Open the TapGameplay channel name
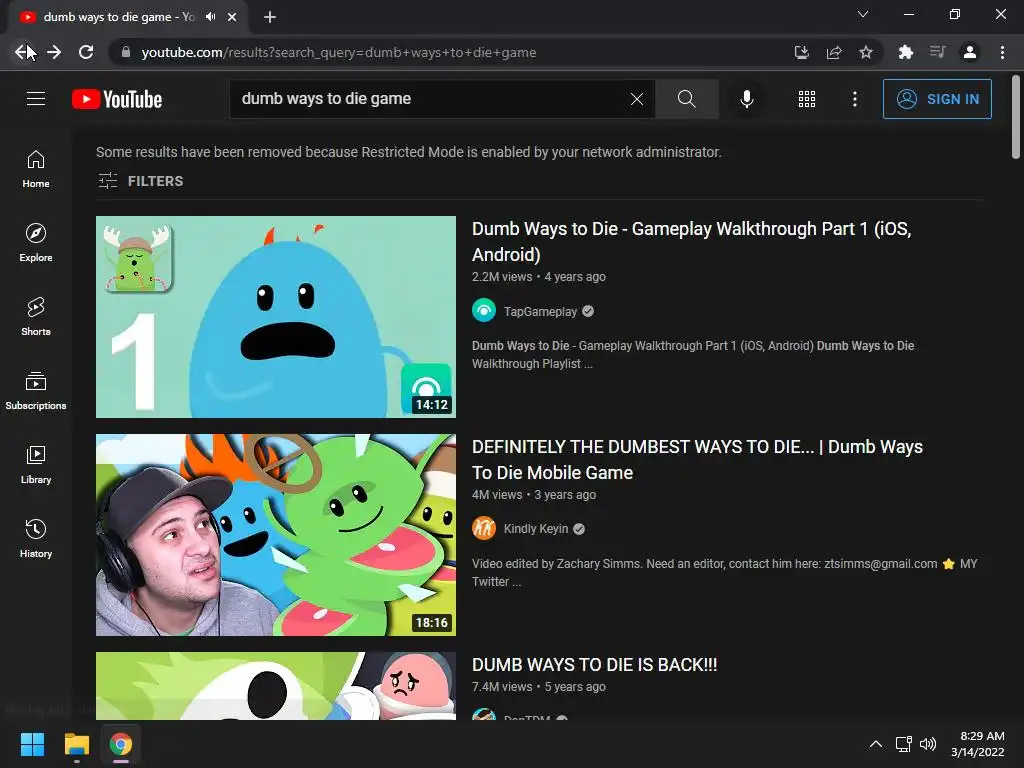 540,312
